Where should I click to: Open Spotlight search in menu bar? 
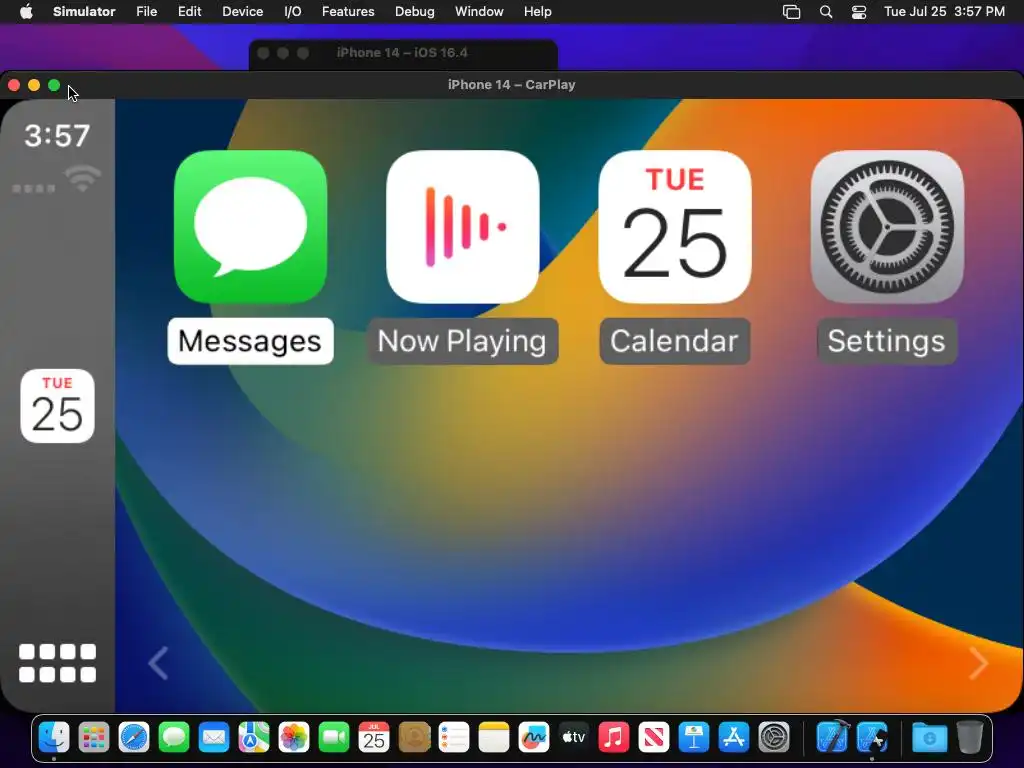[825, 12]
